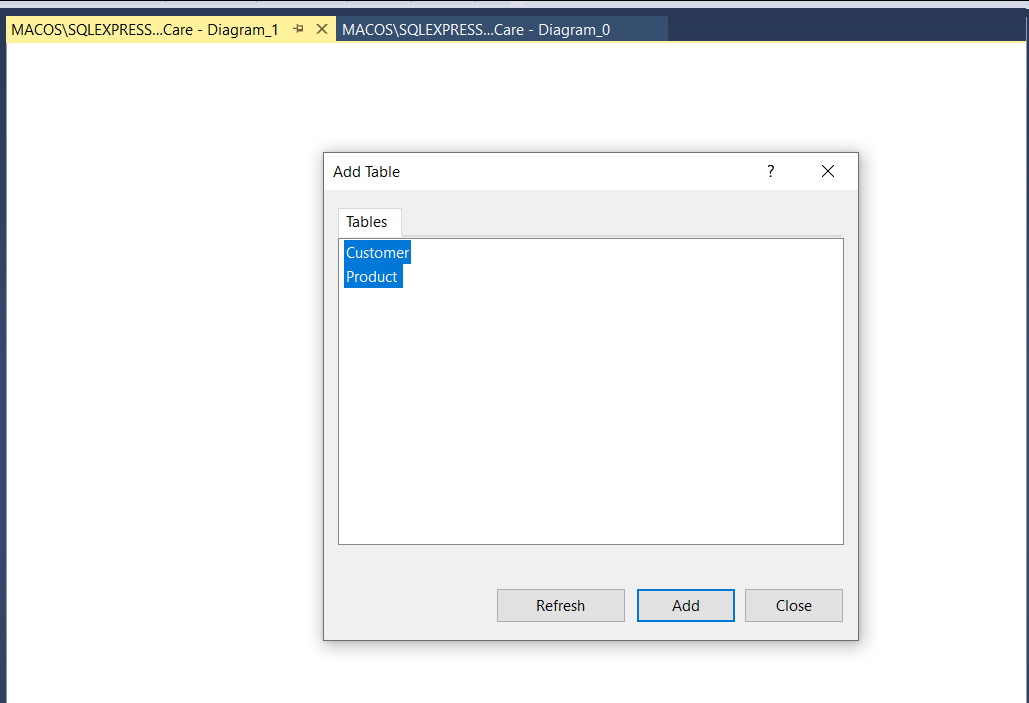
Task: Click the empty area below Product
Action: (x=590, y=400)
